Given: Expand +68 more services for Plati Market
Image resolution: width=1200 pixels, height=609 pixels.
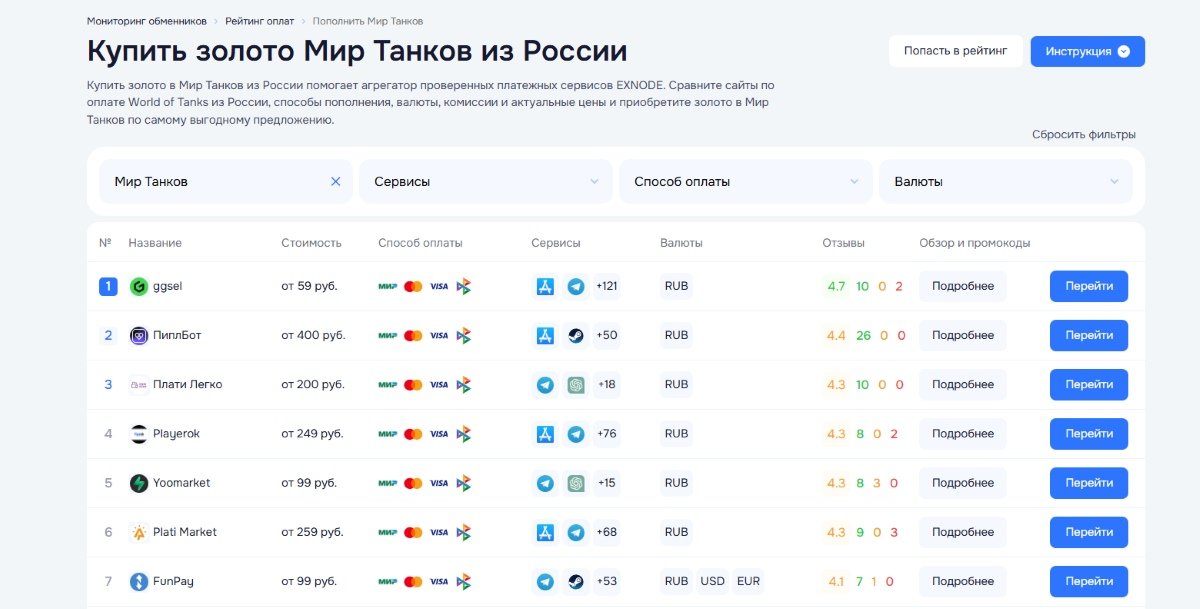Looking at the screenshot, I should tap(607, 532).
